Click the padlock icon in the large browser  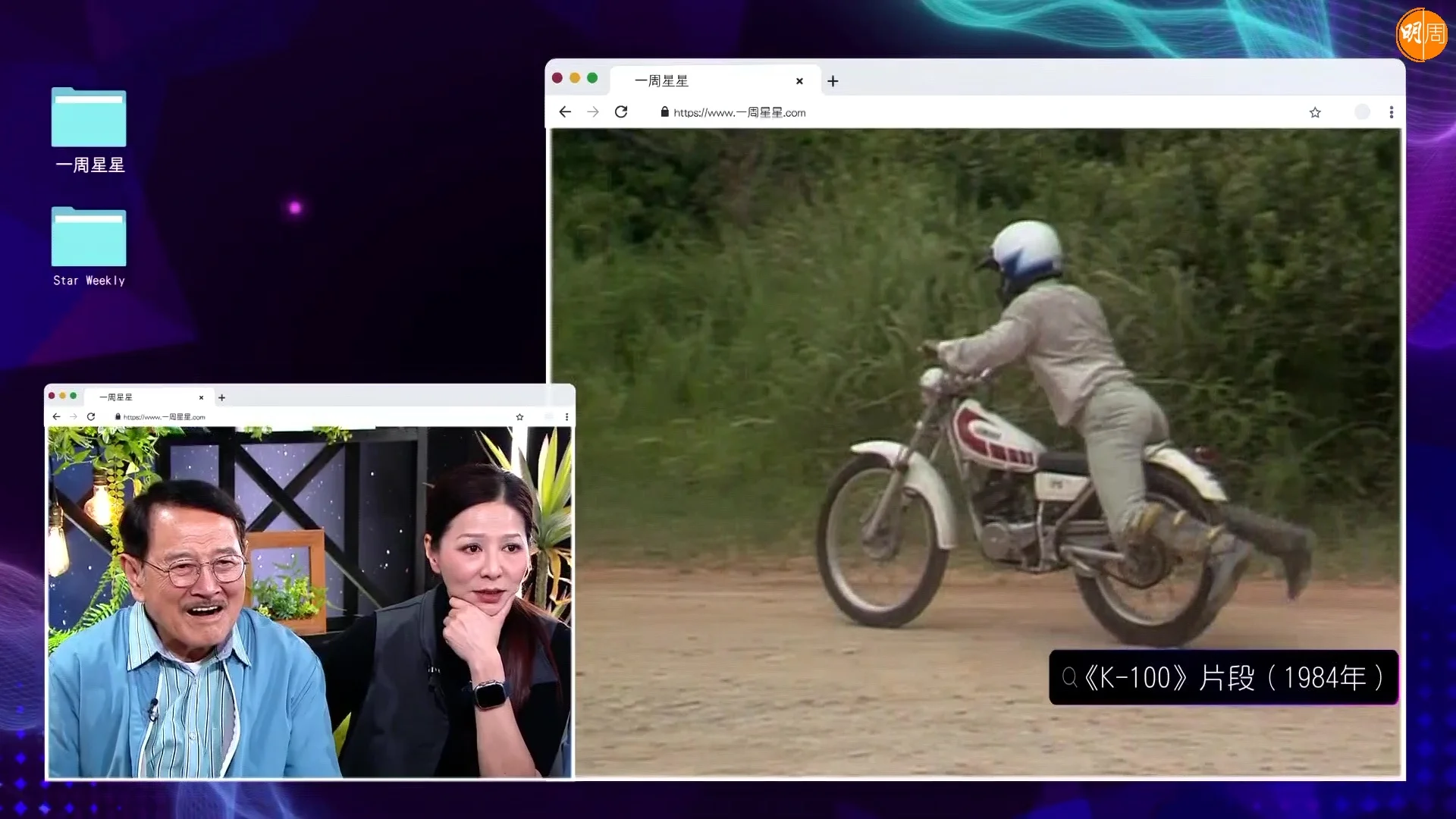664,112
